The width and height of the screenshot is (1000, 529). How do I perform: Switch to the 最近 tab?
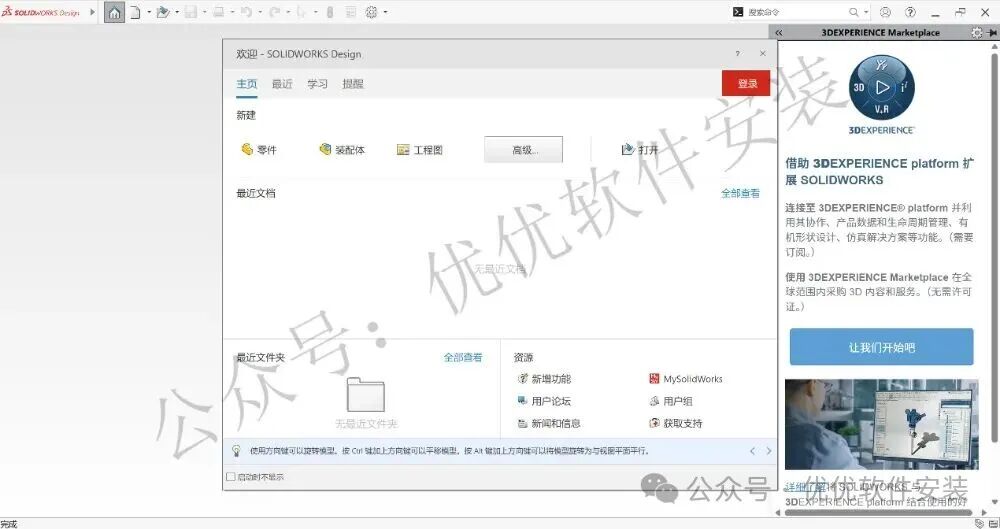[282, 84]
